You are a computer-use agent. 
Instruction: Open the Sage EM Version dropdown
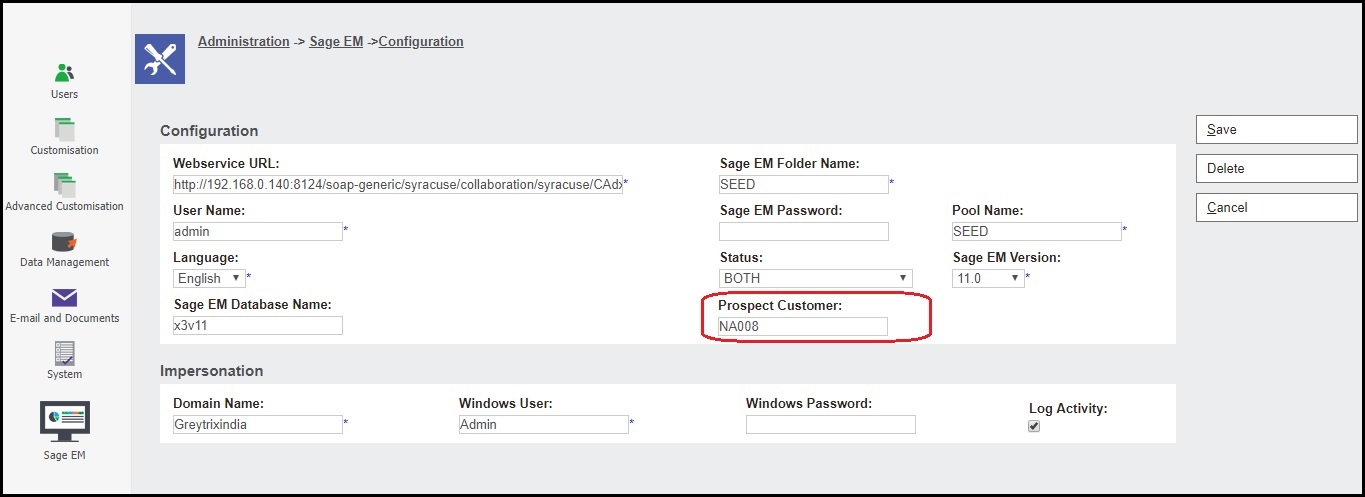[x=988, y=278]
